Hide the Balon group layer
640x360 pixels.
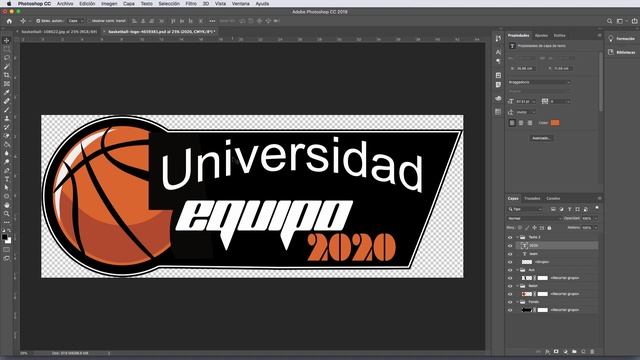pos(510,286)
